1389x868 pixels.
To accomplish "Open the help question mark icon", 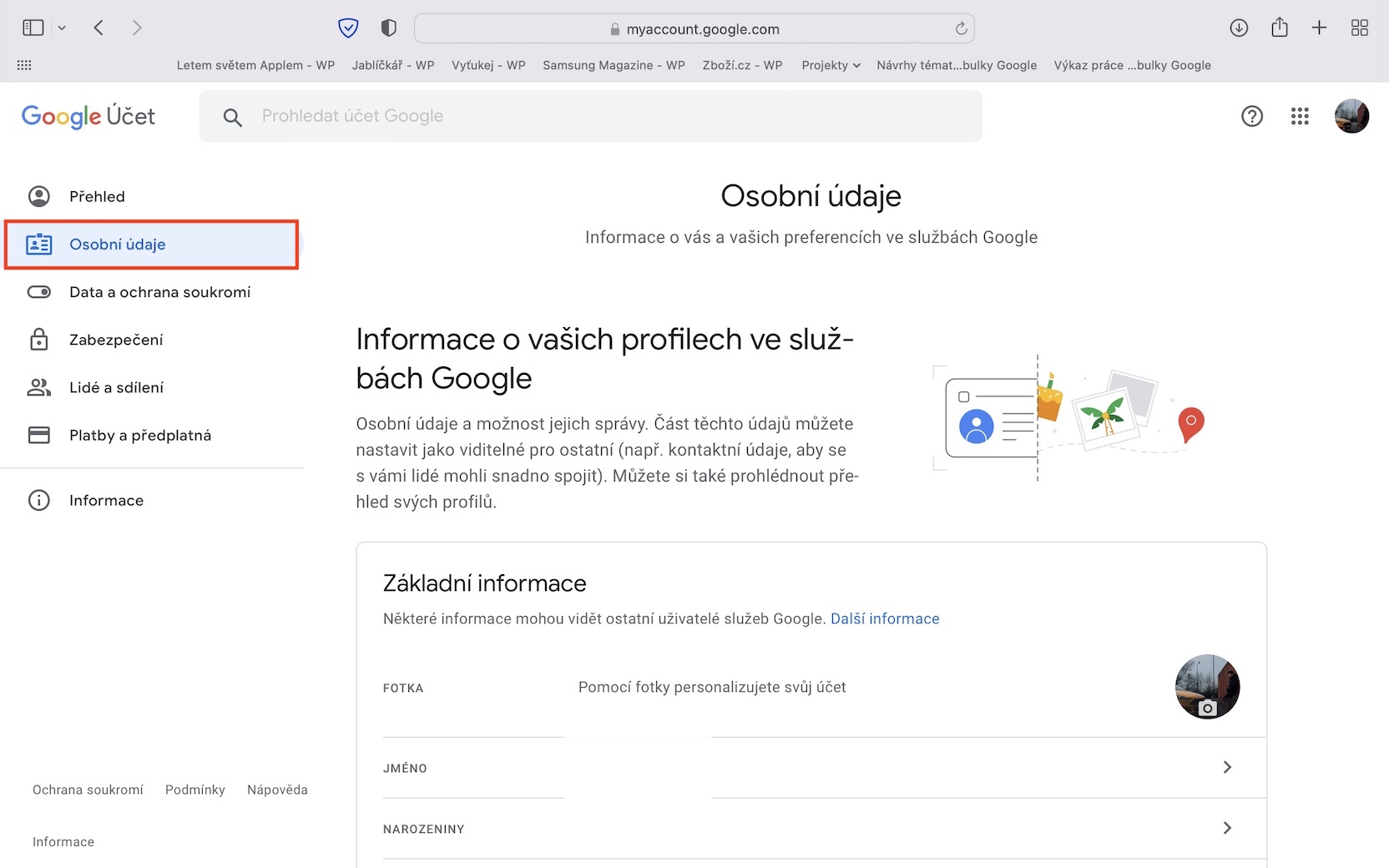I will (1252, 116).
